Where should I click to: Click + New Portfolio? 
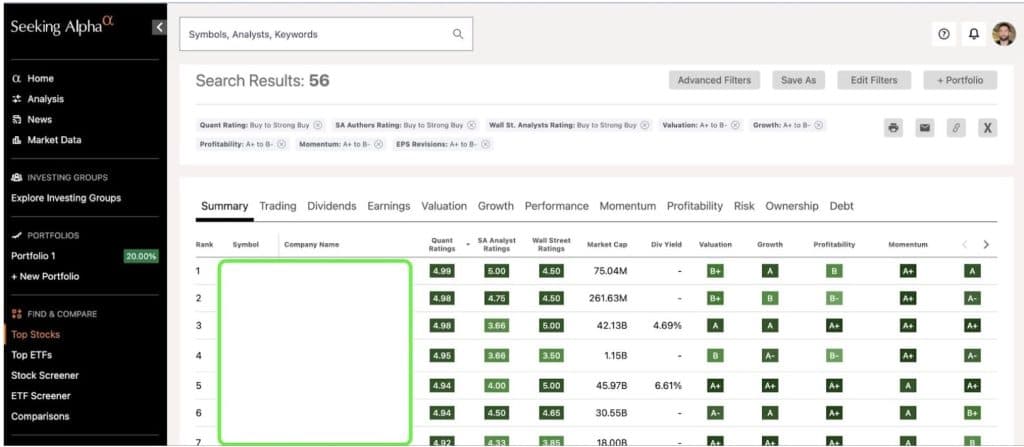click(x=45, y=276)
